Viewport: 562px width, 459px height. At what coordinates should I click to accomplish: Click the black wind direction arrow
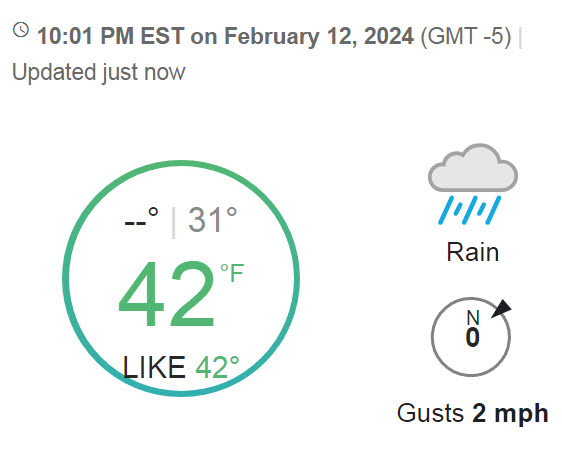501,308
